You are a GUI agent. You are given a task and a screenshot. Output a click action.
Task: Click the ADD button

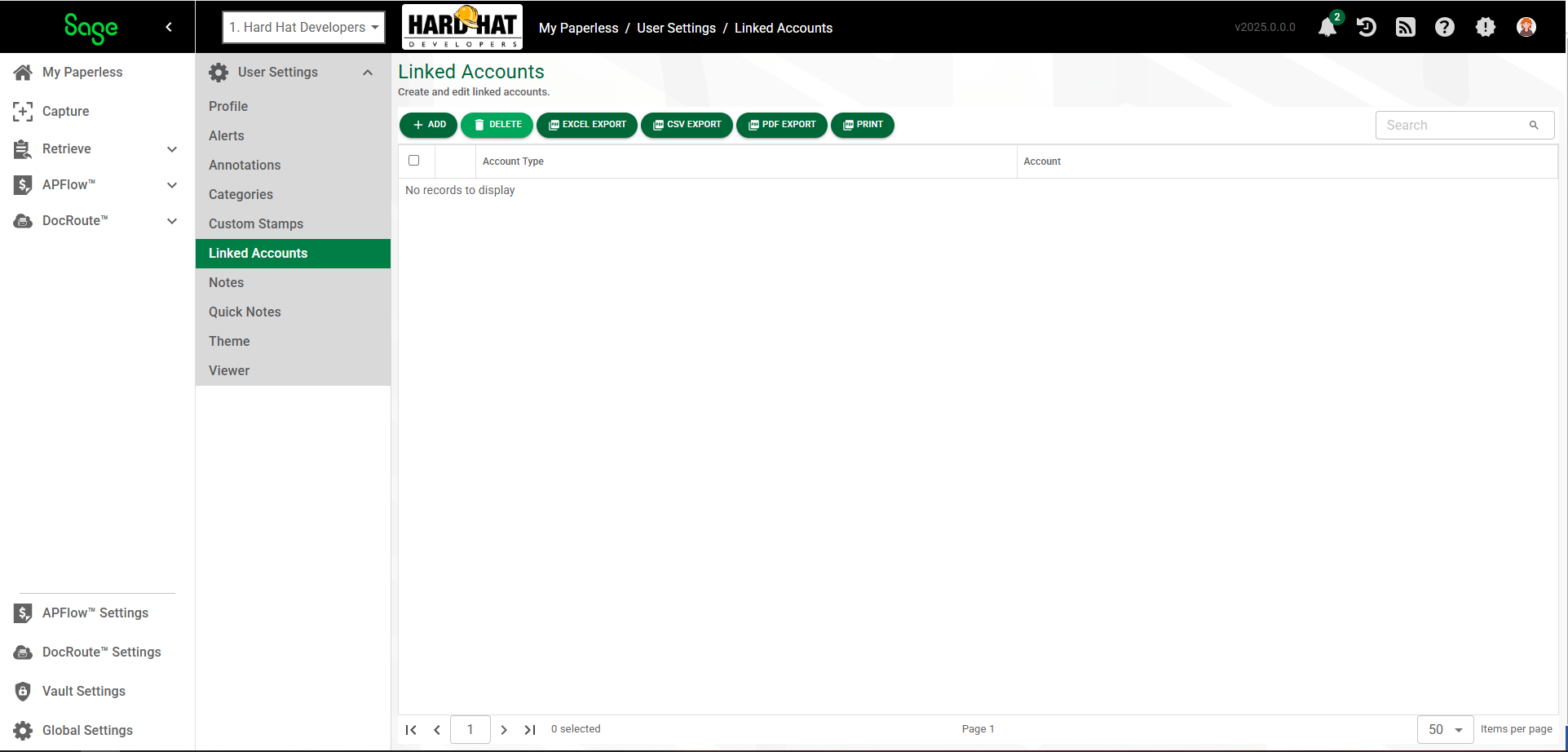click(428, 125)
